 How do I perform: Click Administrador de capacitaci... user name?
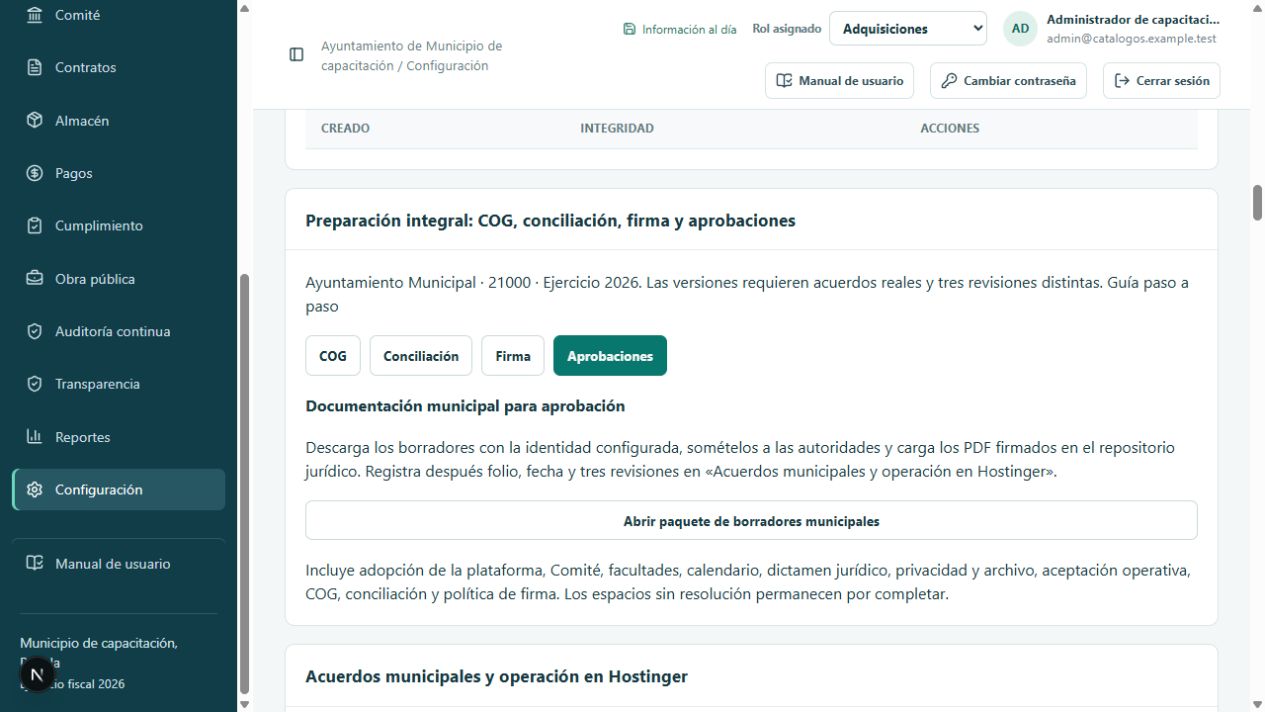[1133, 20]
